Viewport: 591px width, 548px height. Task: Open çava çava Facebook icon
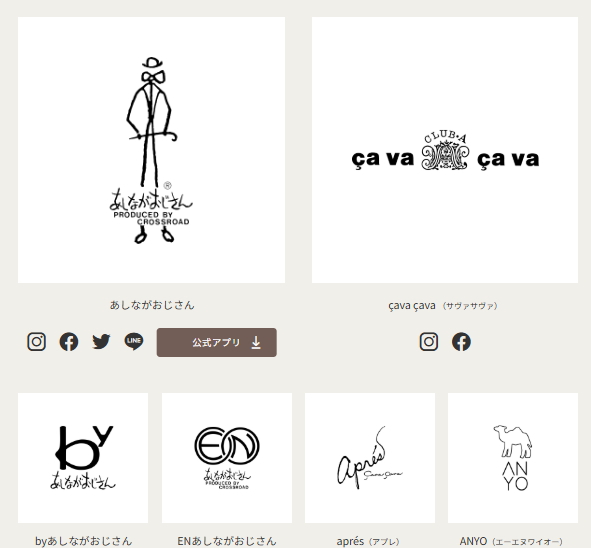click(461, 342)
